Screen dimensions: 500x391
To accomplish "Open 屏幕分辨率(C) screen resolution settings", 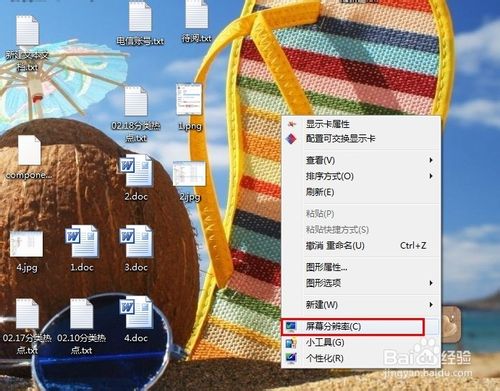I will (x=361, y=327).
